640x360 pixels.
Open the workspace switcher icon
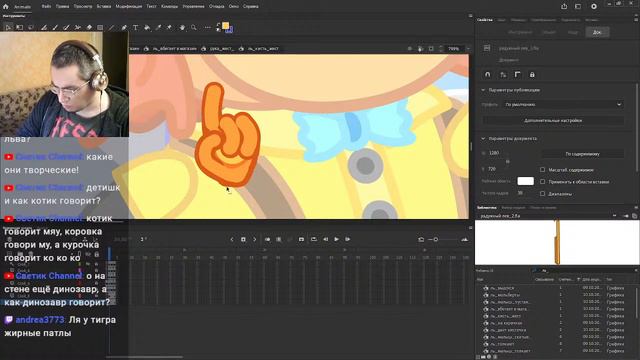578,6
